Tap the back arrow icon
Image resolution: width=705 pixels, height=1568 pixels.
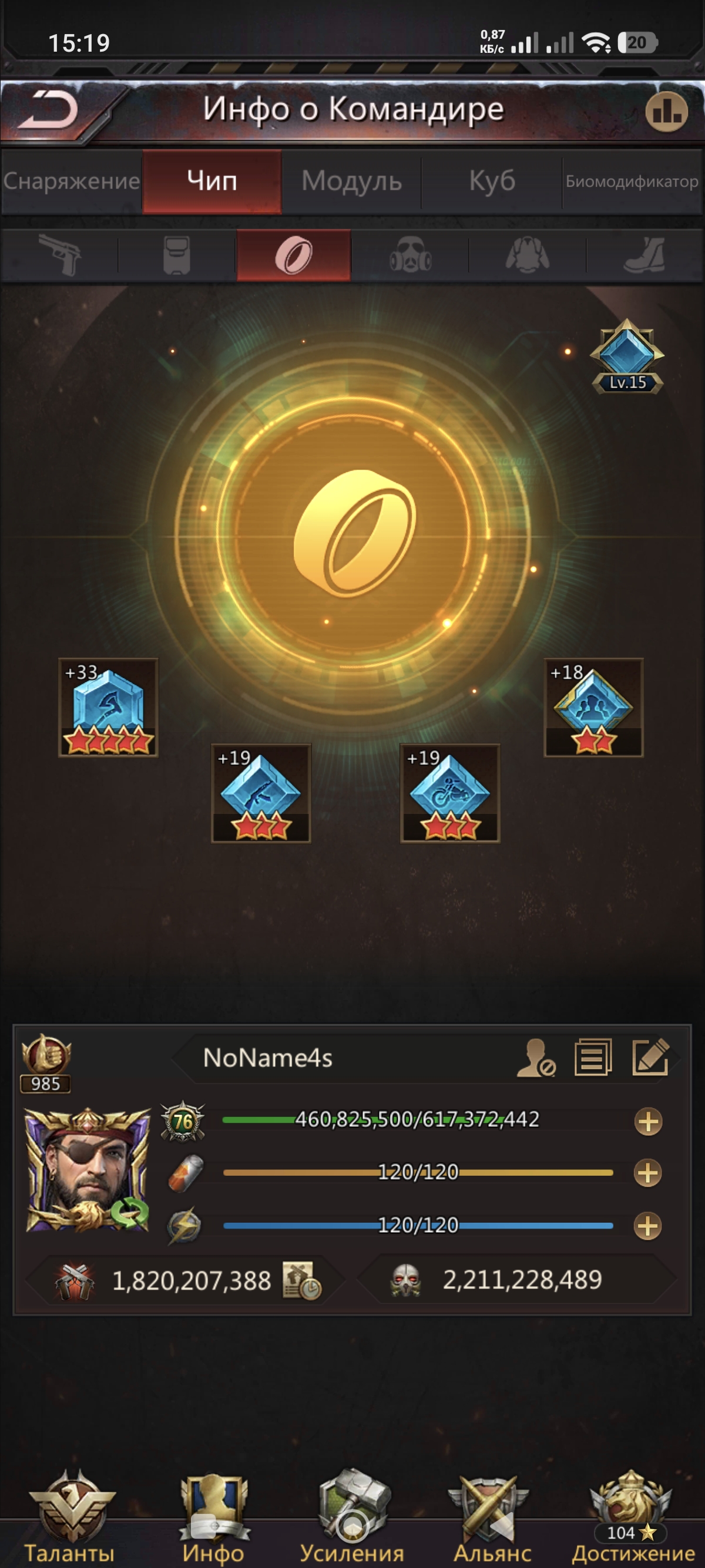(x=48, y=110)
